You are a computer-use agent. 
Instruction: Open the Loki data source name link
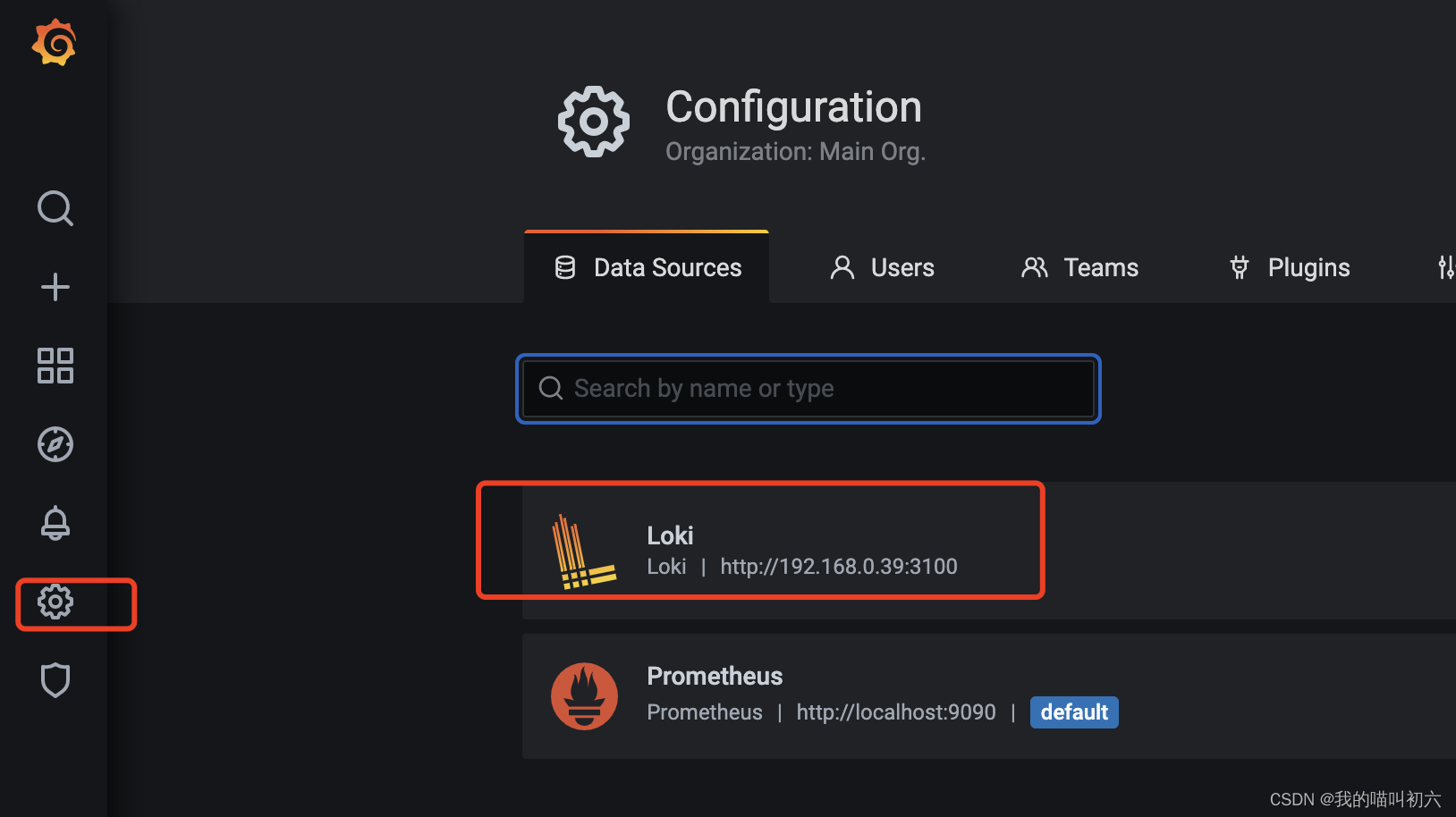point(670,535)
